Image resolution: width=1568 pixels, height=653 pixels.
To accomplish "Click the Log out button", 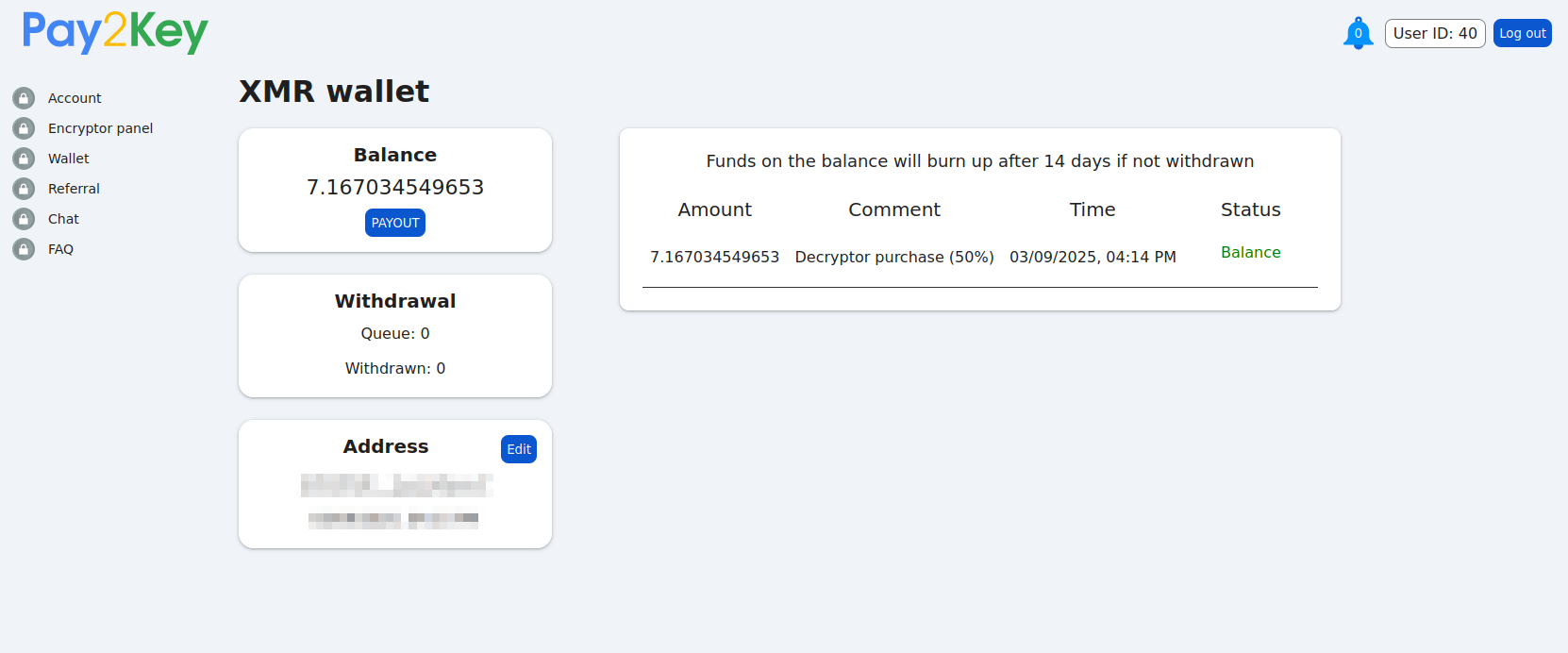I will tap(1522, 33).
